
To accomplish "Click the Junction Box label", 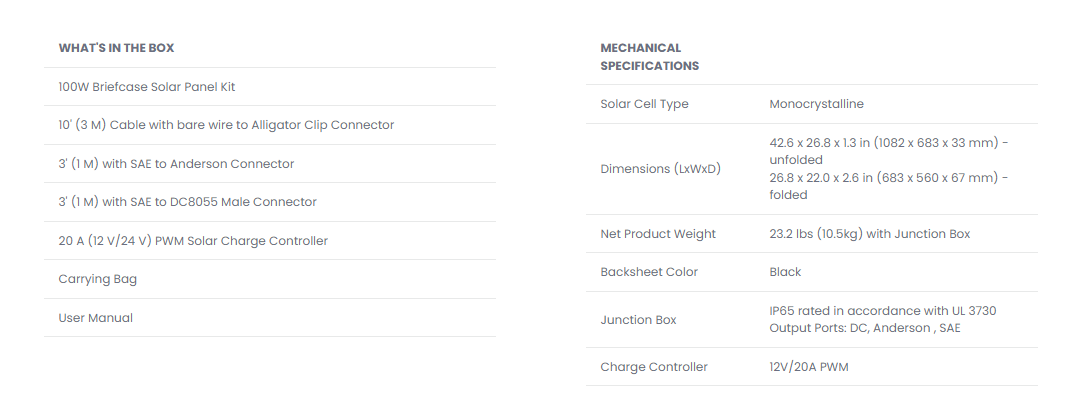I will 638,320.
